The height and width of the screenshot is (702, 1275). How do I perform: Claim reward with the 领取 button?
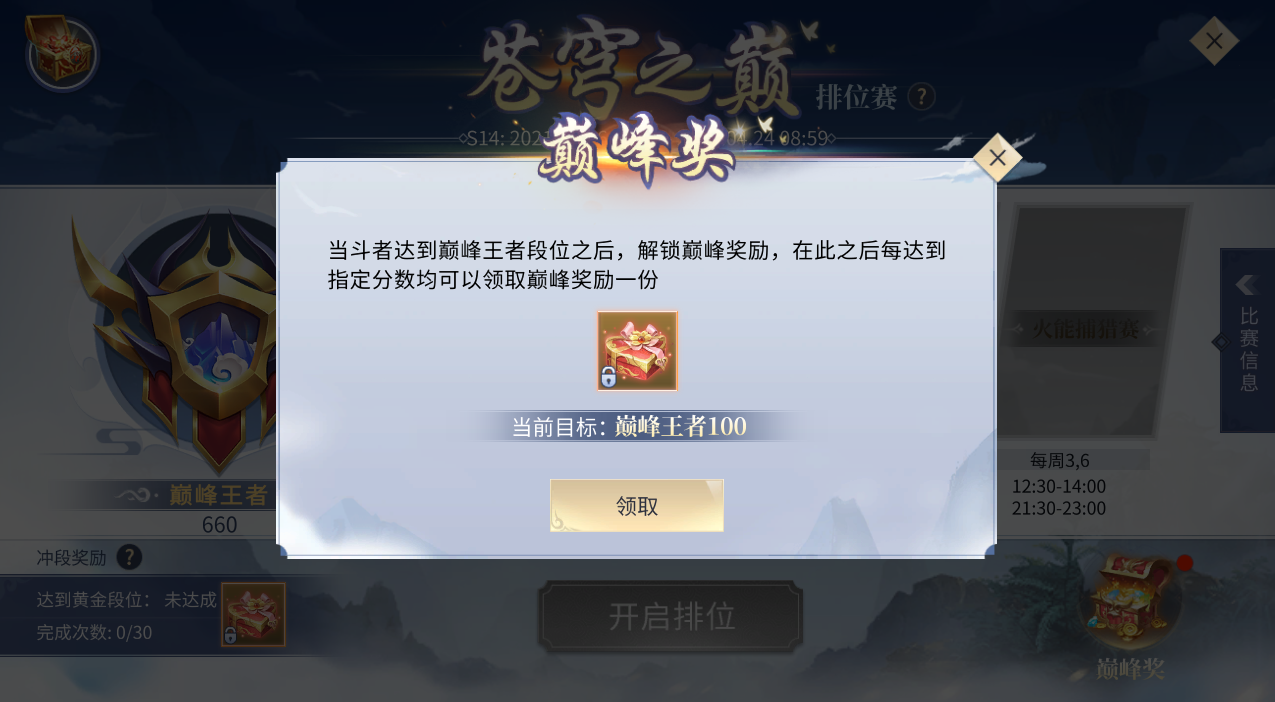[x=637, y=506]
